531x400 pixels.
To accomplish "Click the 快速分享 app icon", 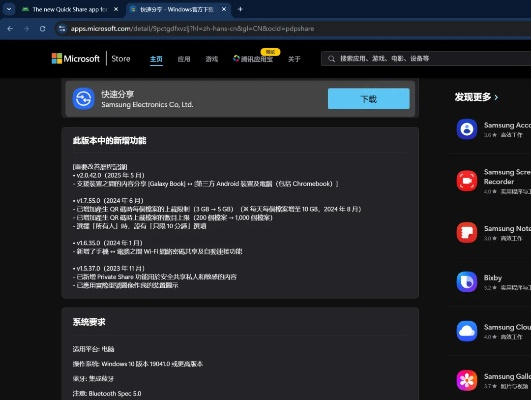I will [x=83, y=99].
